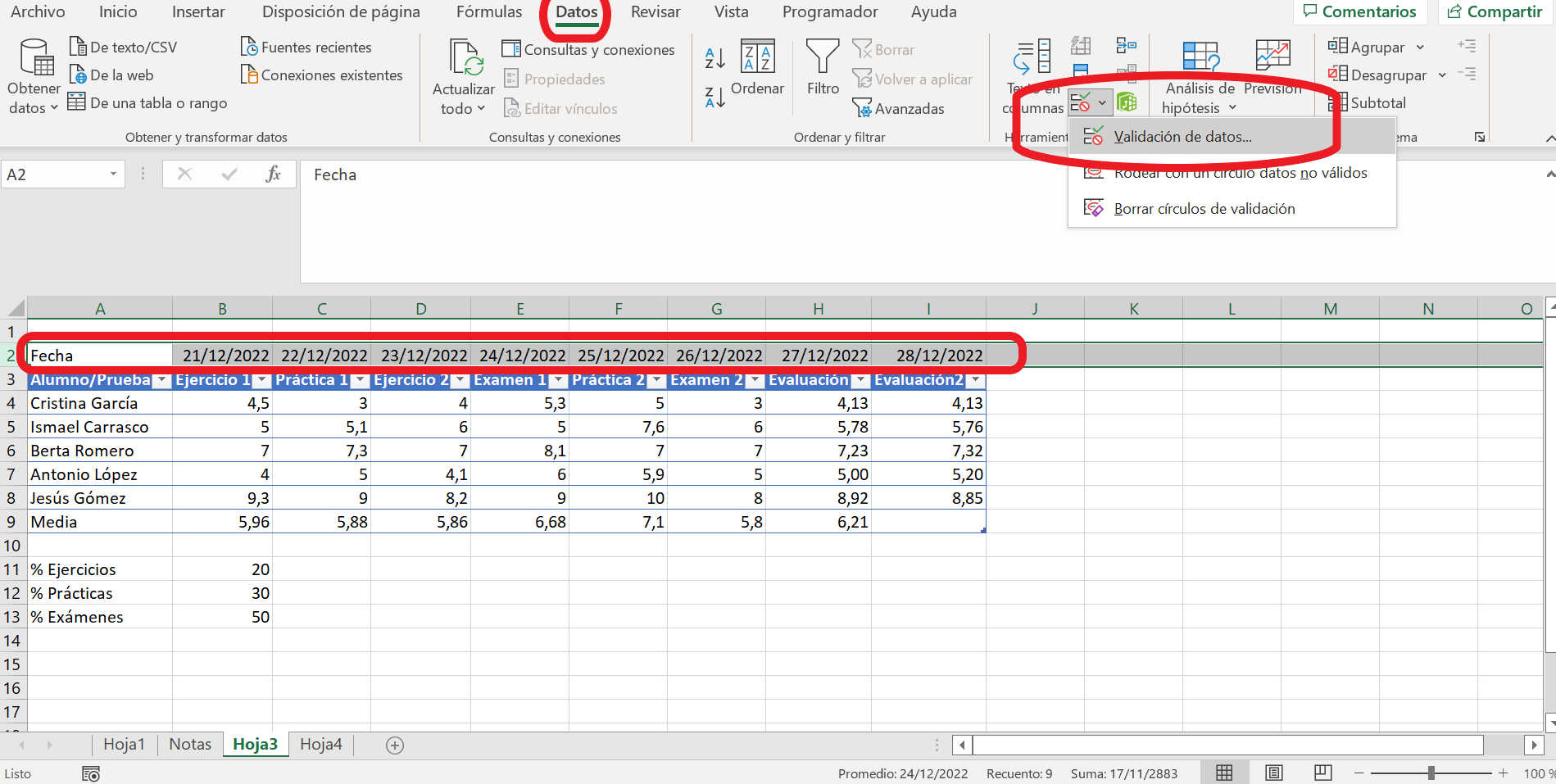Viewport: 1556px width, 784px height.
Task: Select Borrar círculos de validación
Action: pos(1232,209)
